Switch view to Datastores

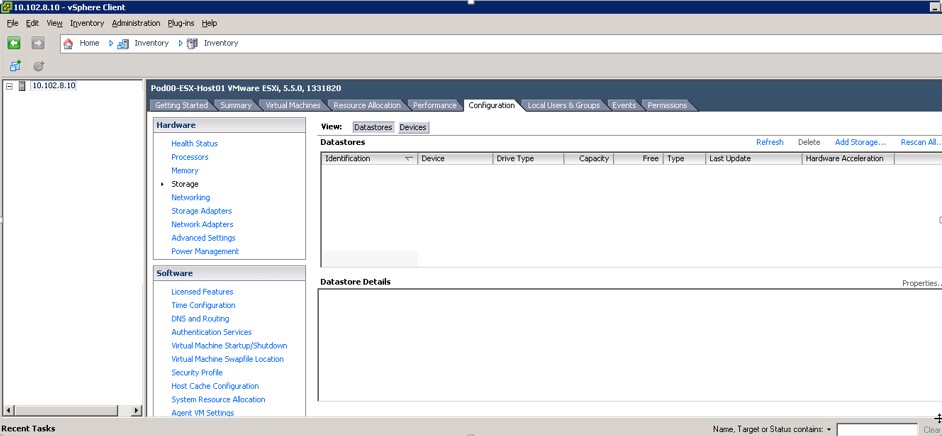[373, 127]
